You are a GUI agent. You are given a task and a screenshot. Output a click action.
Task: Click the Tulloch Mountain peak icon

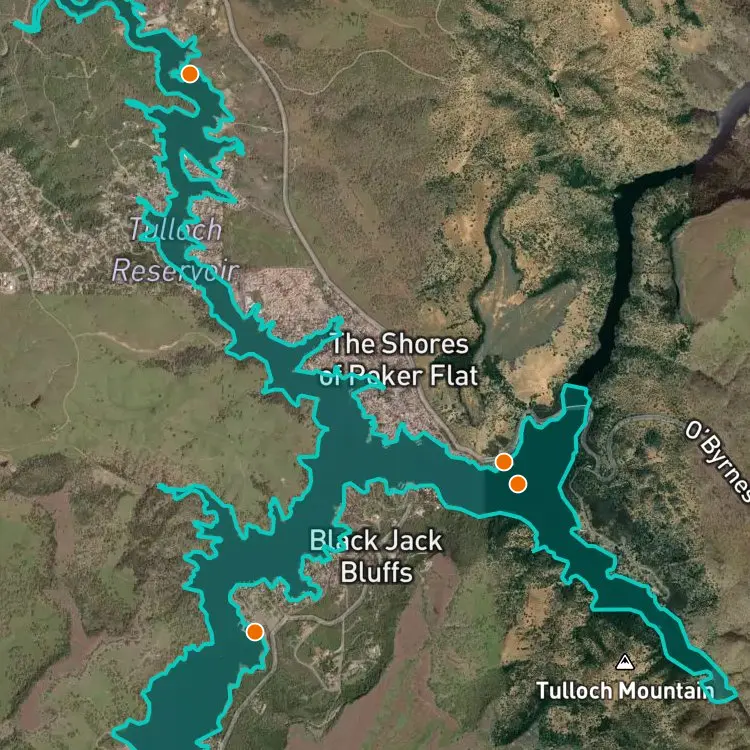point(624,662)
